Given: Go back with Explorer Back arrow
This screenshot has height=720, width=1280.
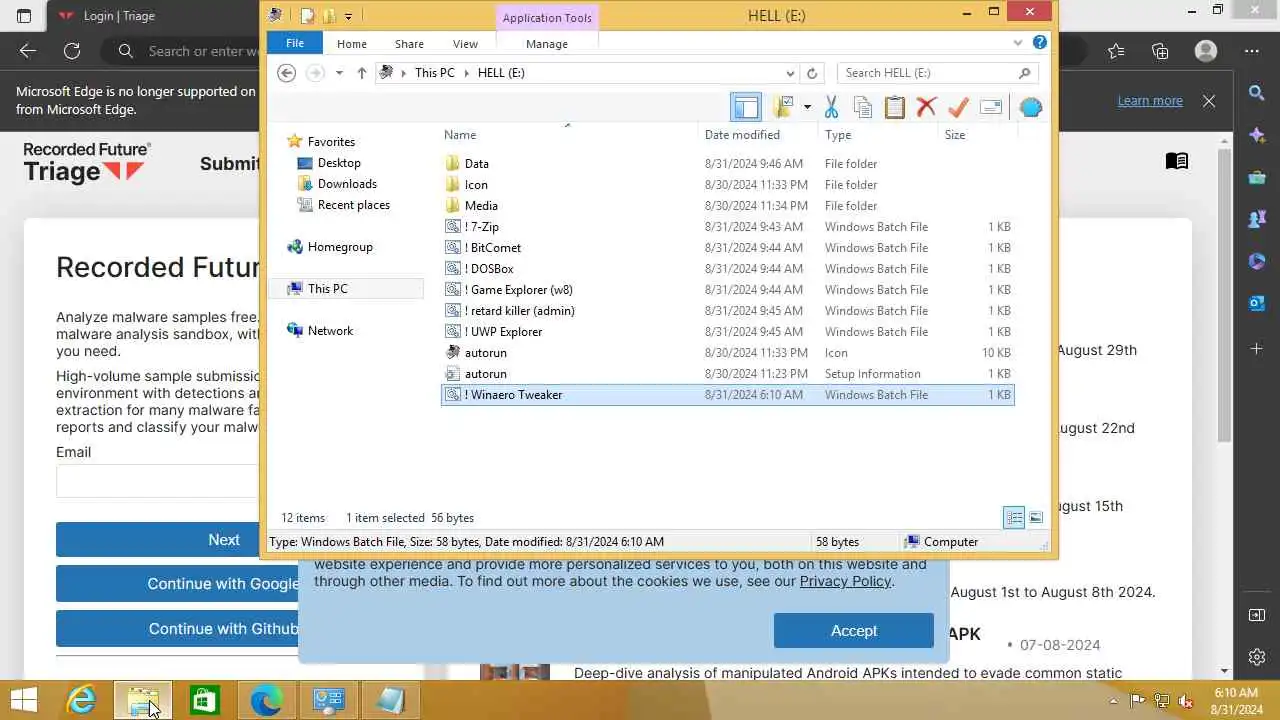Looking at the screenshot, I should pos(287,73).
